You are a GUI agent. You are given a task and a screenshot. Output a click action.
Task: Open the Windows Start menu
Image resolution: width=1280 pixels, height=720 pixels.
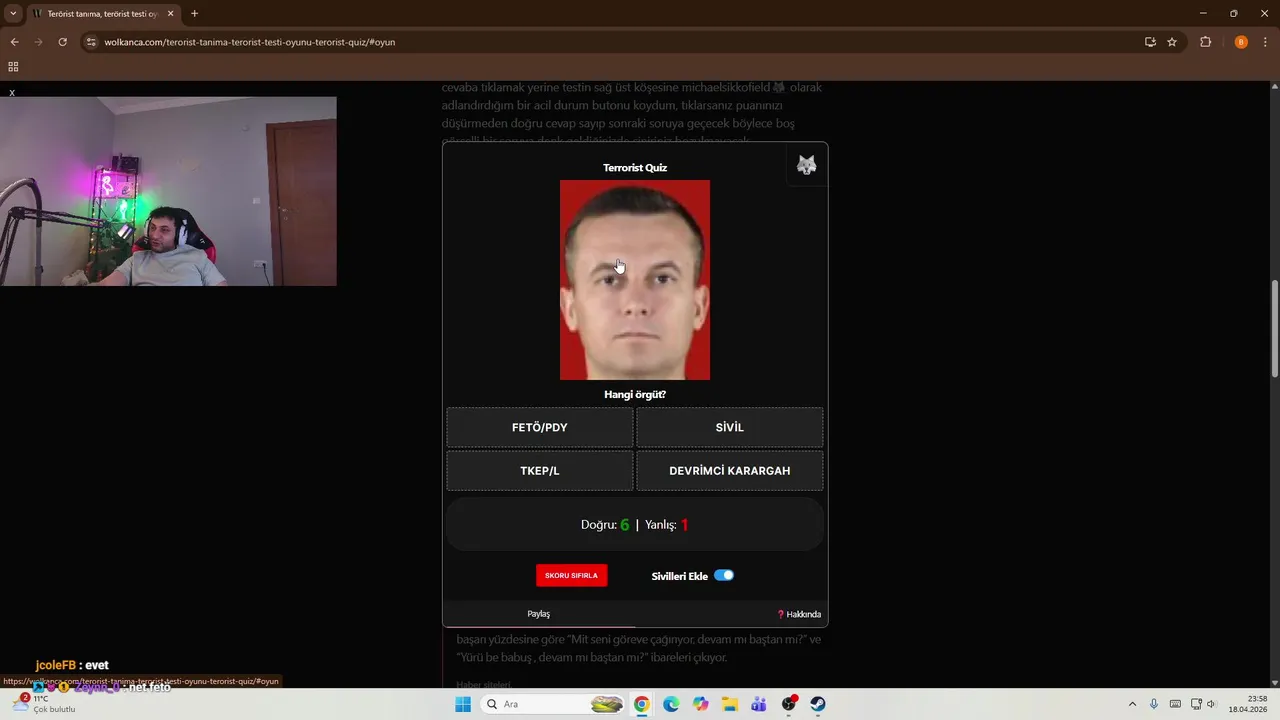463,704
